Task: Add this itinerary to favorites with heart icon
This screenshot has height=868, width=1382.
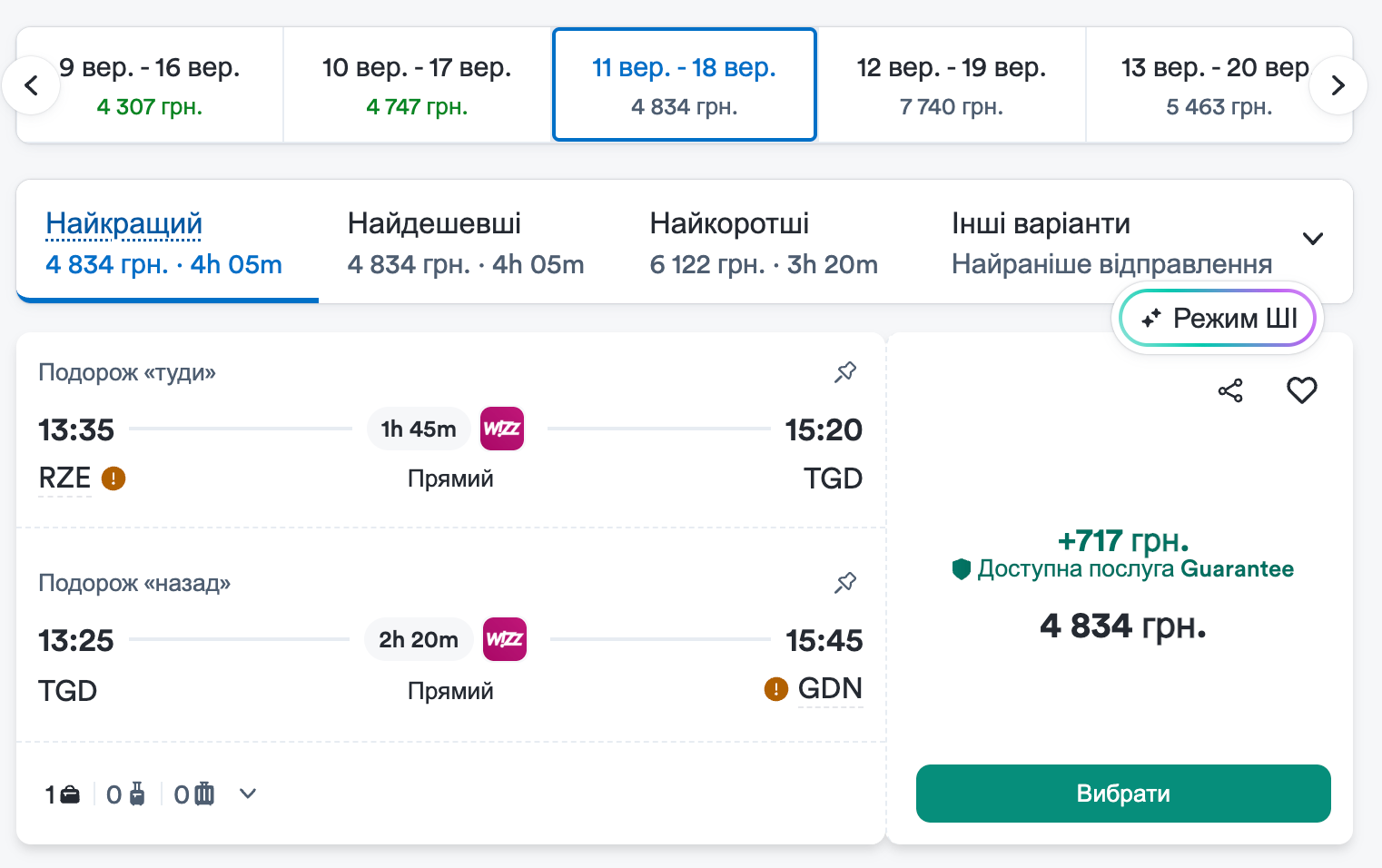Action: 1301,390
